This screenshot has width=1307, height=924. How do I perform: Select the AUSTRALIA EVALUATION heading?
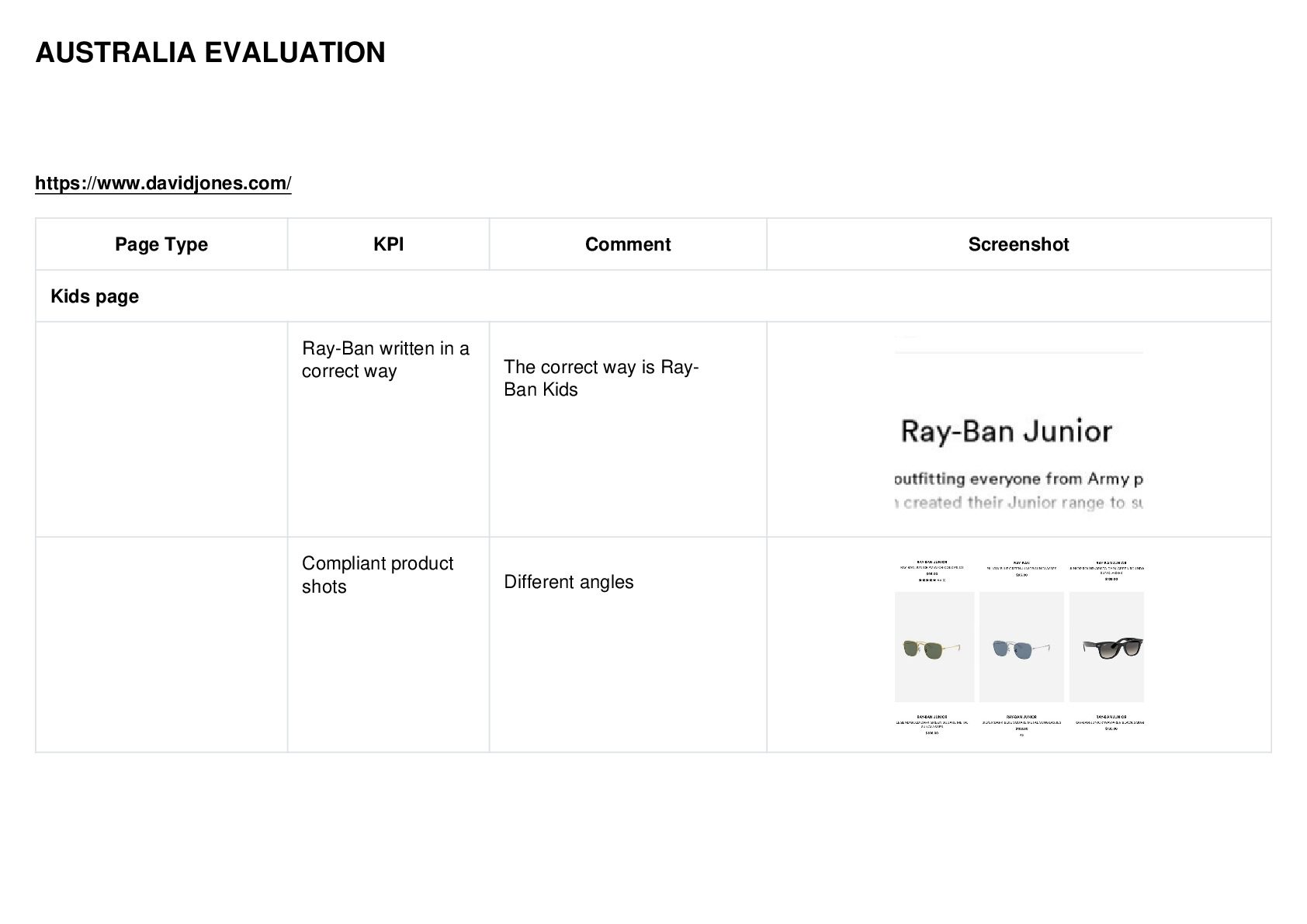coord(210,53)
